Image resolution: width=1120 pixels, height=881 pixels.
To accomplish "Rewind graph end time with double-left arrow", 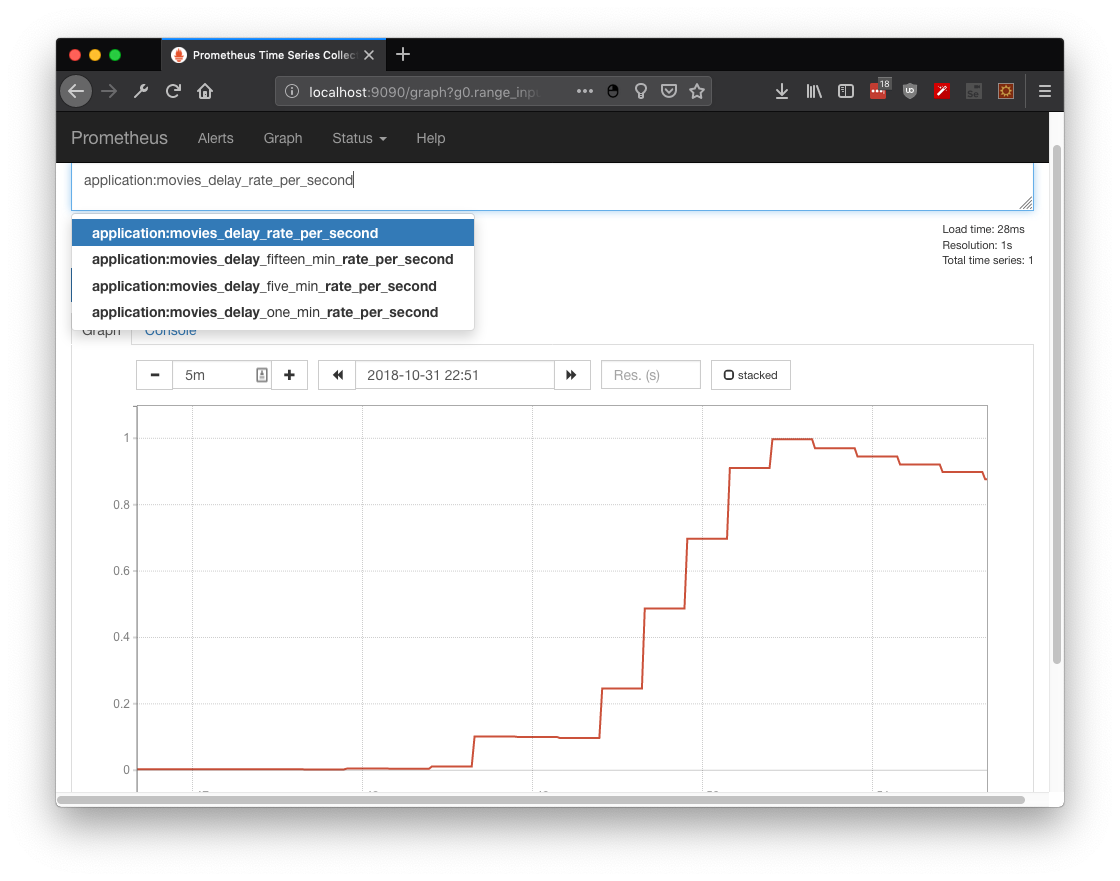I will pos(337,375).
